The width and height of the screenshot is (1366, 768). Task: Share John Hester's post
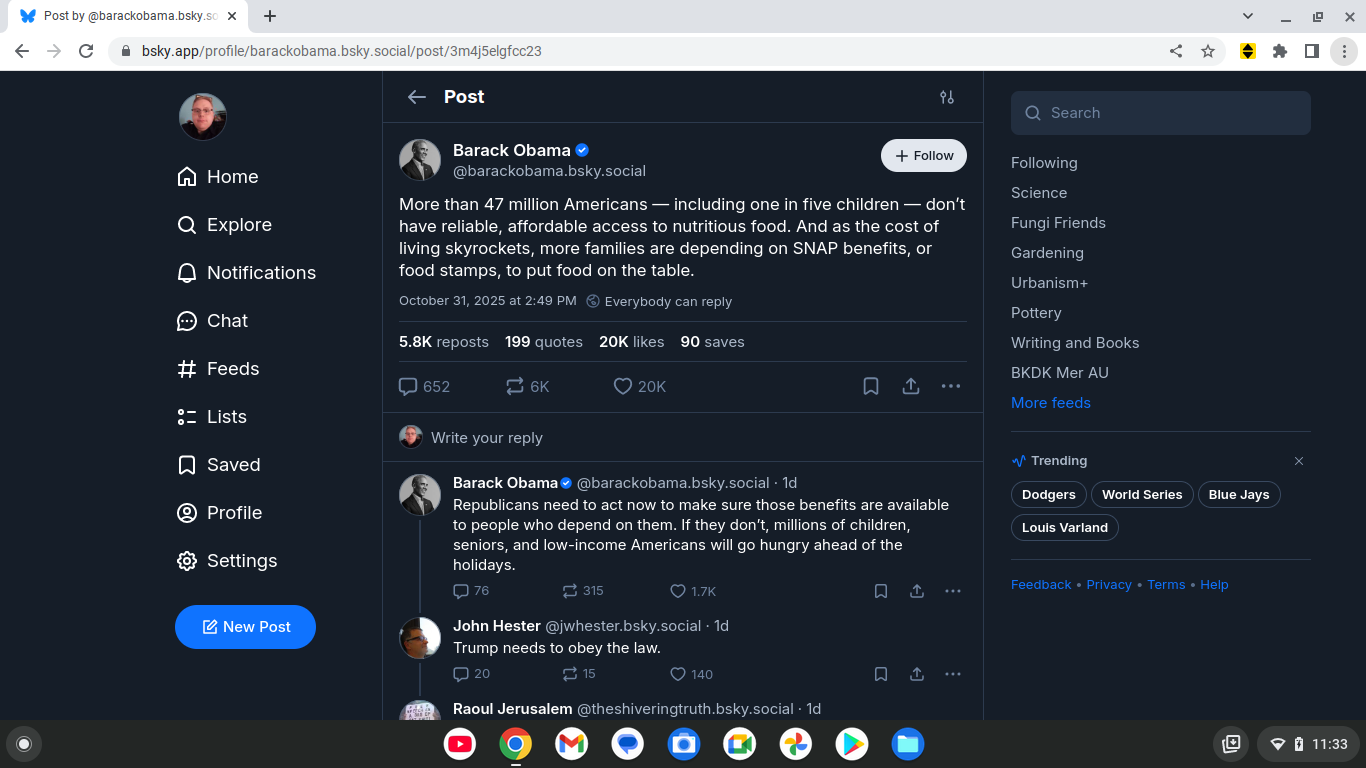[x=917, y=674]
